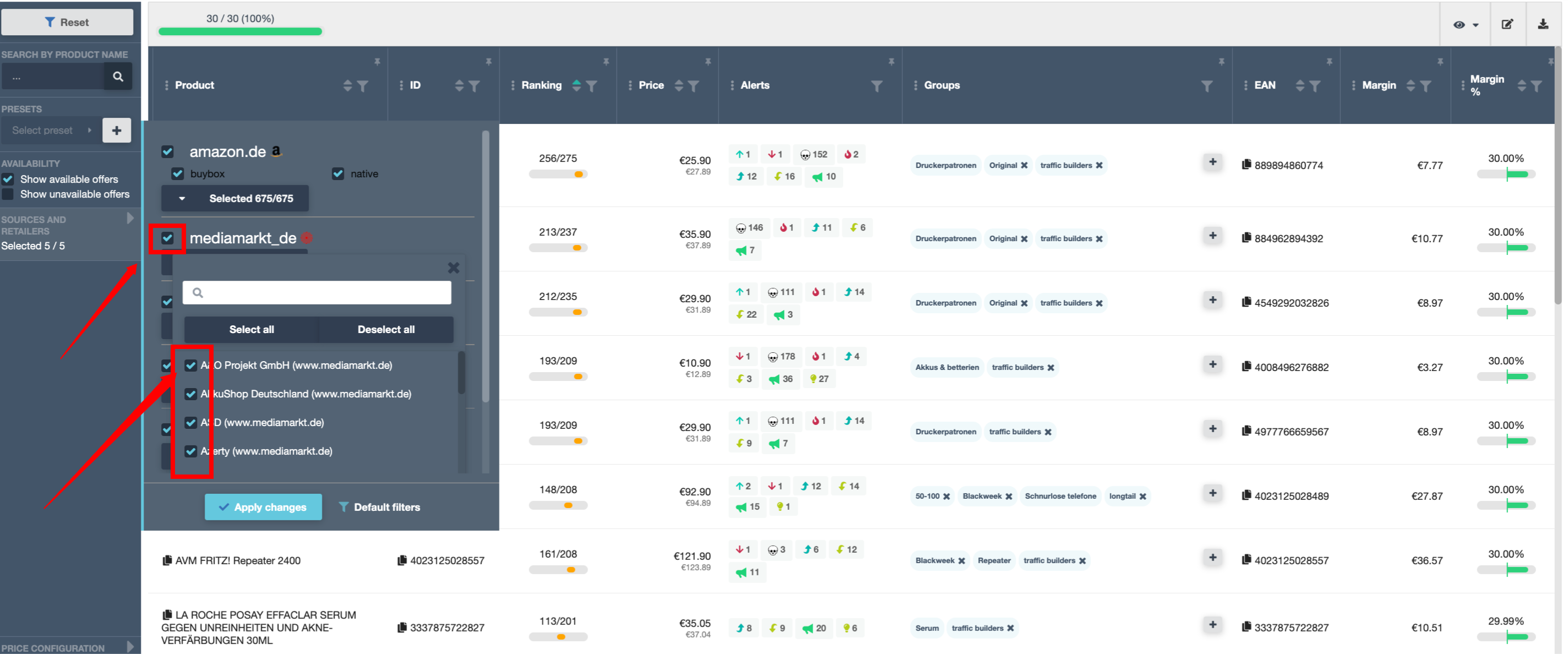The image size is (1568, 654).
Task: Sort by the Price column
Action: (679, 85)
